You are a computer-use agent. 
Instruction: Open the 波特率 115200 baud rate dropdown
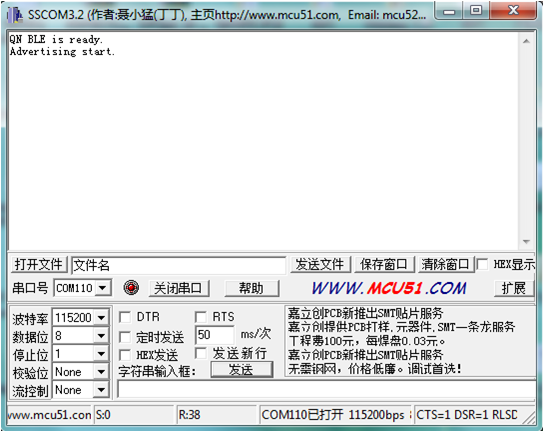(101, 317)
